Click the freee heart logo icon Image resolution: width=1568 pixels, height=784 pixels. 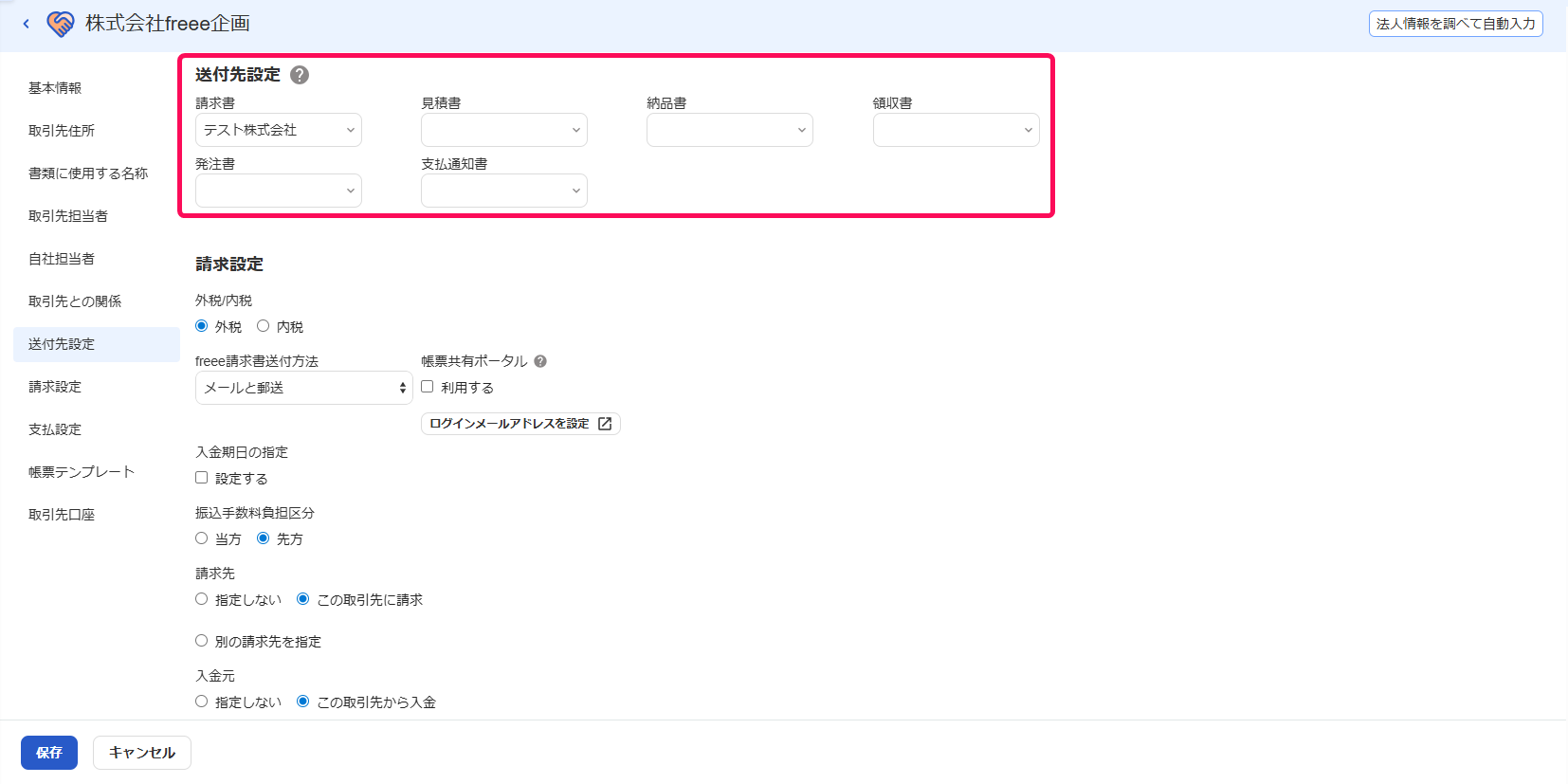click(61, 24)
